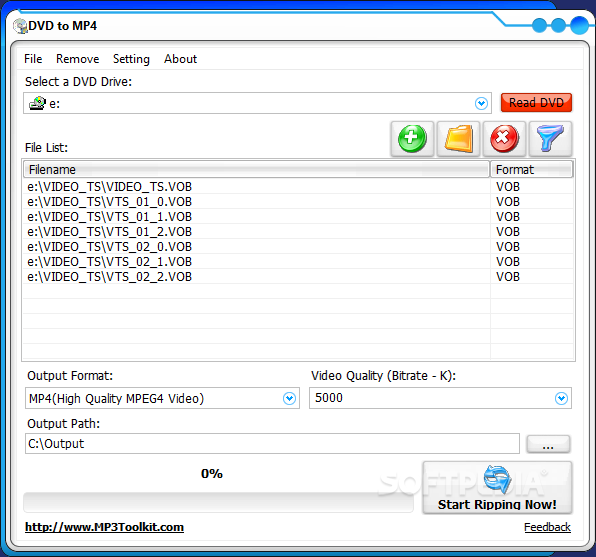The height and width of the screenshot is (557, 596).
Task: Open the http://www.MP3Toolkit.com link
Action: click(105, 527)
